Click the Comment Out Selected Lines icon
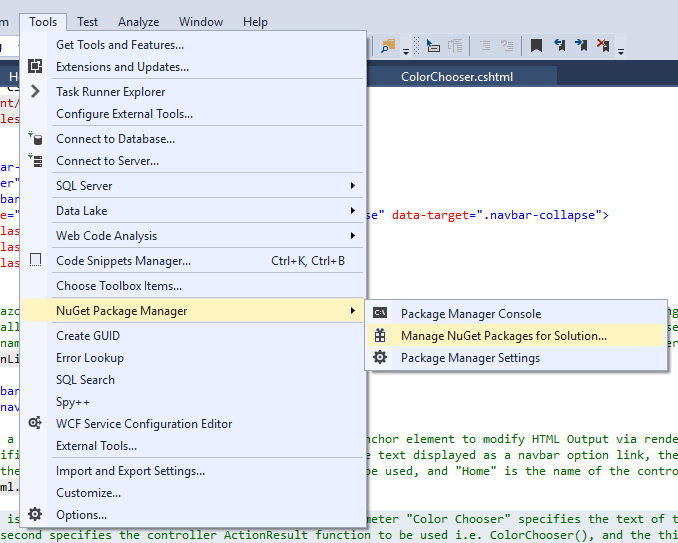Image resolution: width=678 pixels, height=543 pixels. [x=485, y=45]
